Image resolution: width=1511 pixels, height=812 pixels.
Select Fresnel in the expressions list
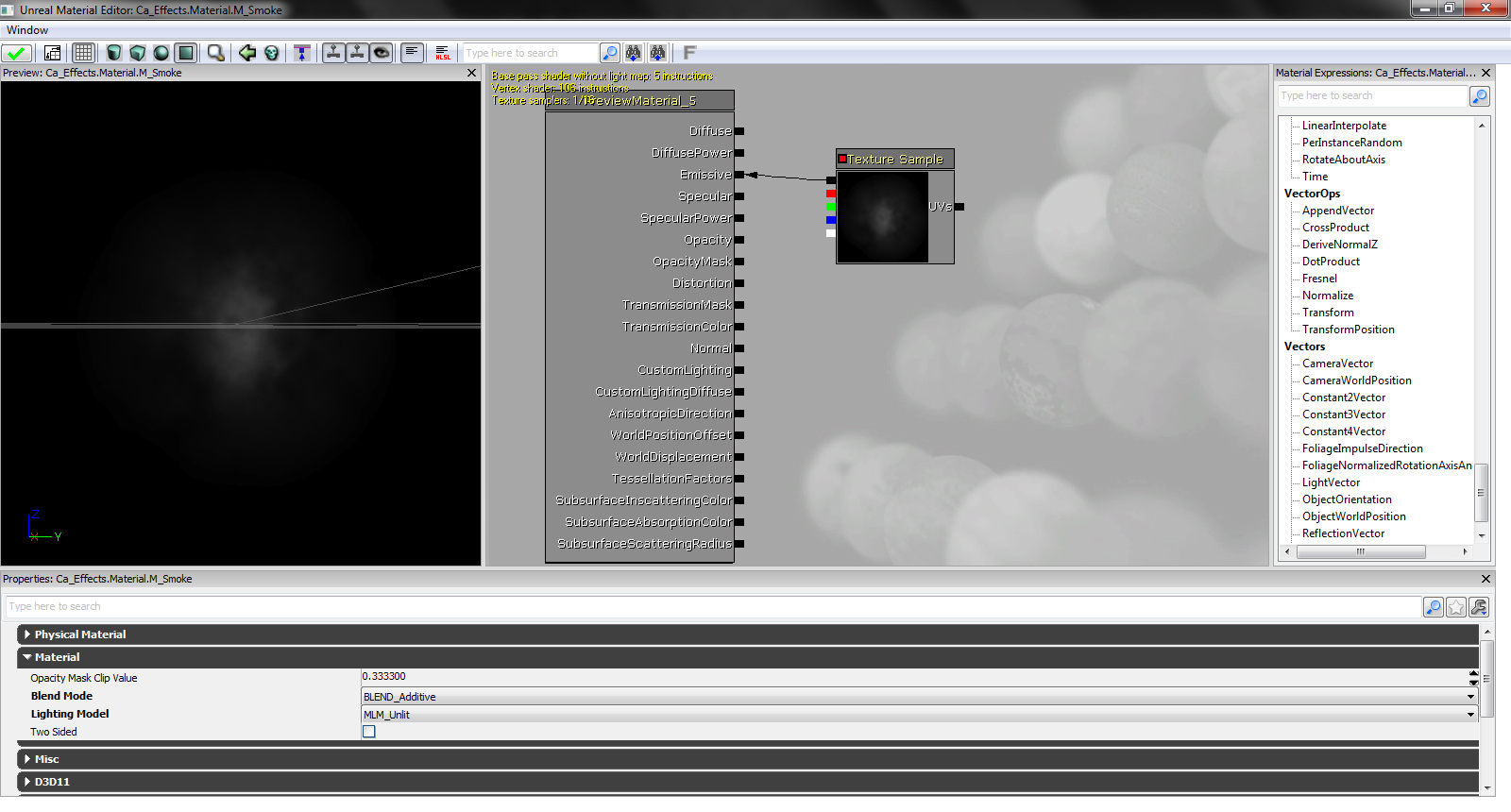(1319, 279)
